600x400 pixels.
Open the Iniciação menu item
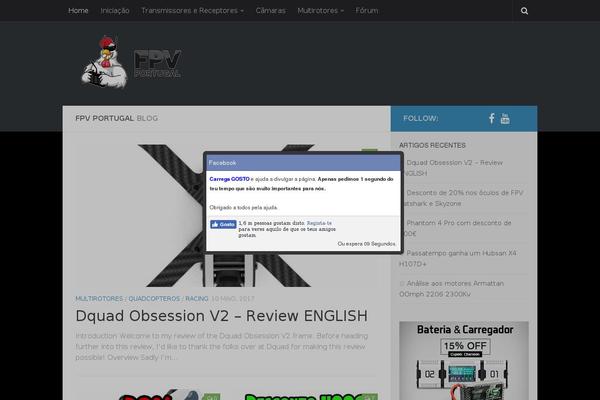pyautogui.click(x=115, y=11)
